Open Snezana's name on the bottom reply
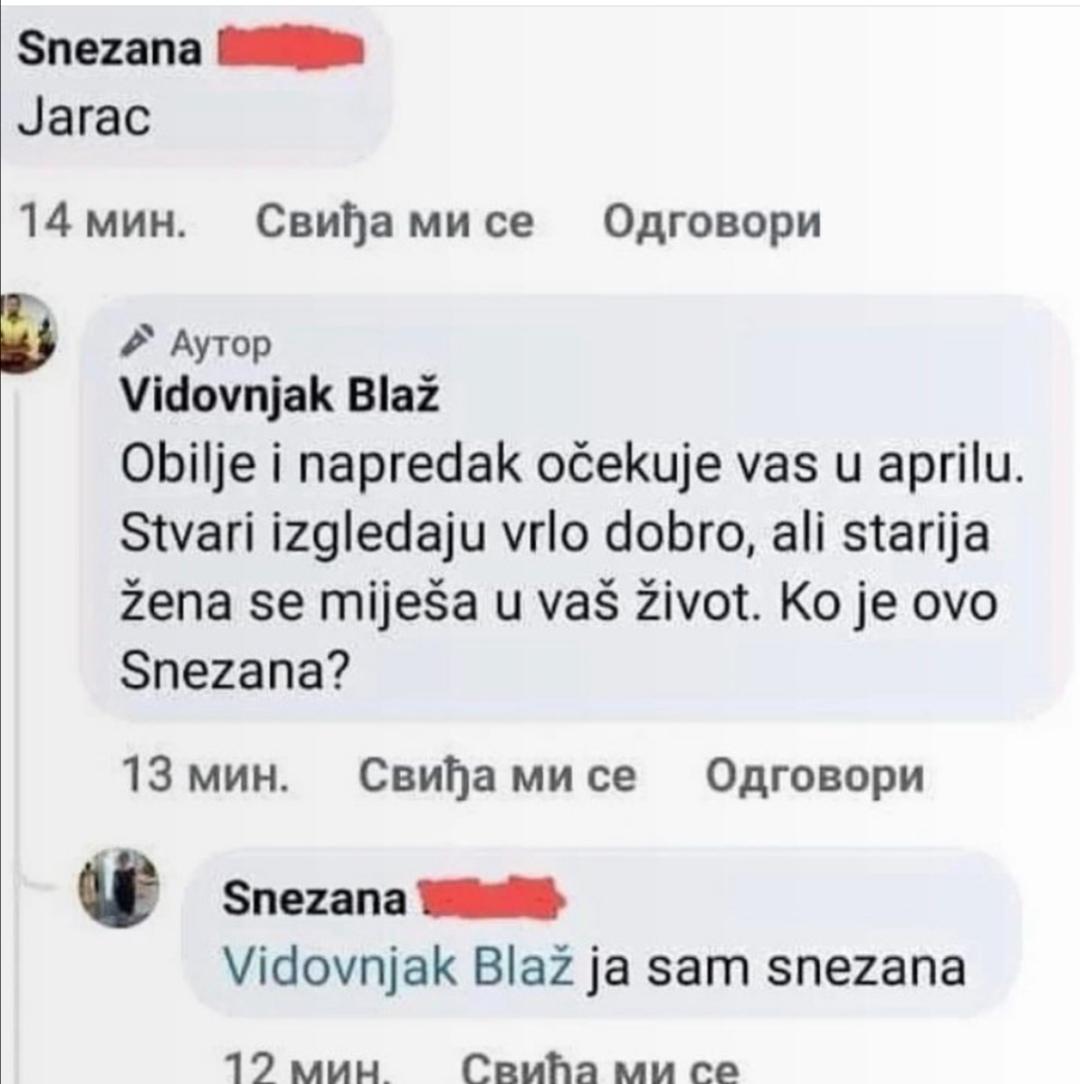 tap(315, 899)
